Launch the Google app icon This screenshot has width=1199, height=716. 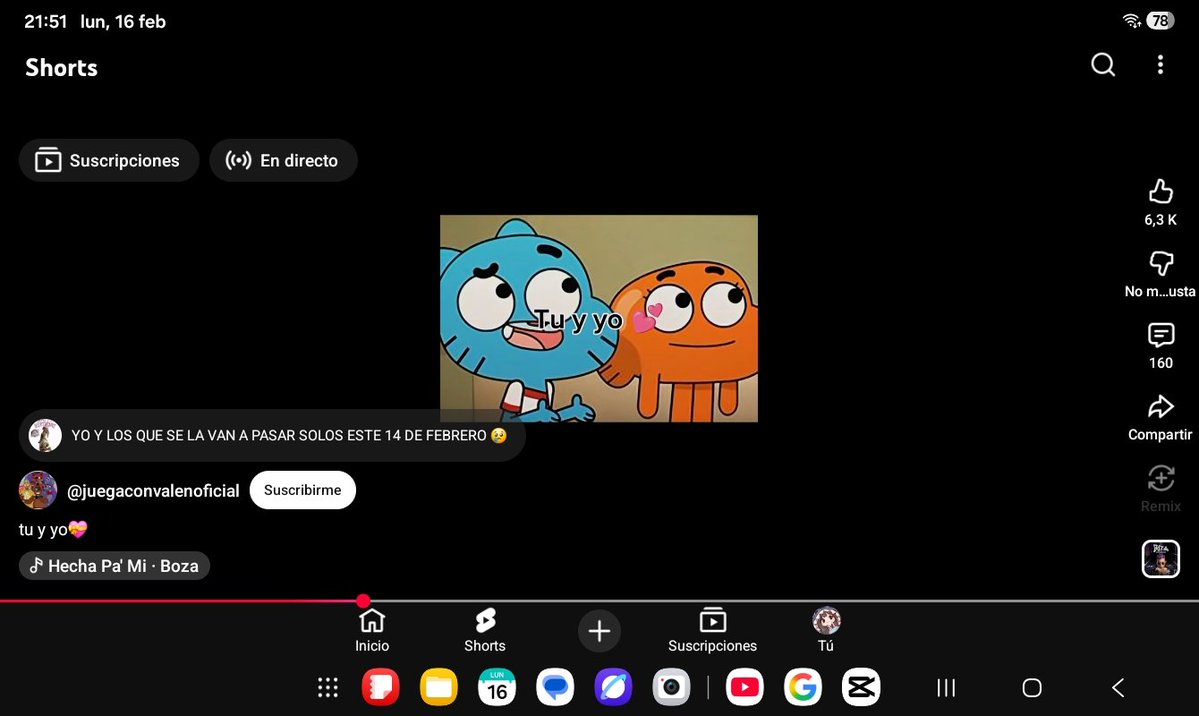coord(803,688)
